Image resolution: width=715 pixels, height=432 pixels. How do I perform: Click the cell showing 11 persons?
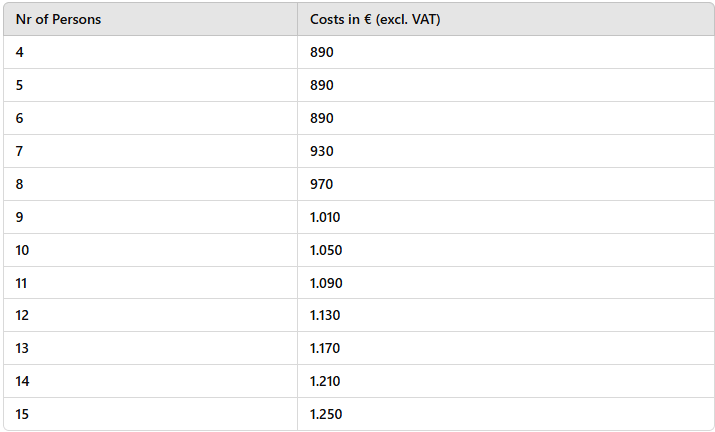(x=150, y=283)
